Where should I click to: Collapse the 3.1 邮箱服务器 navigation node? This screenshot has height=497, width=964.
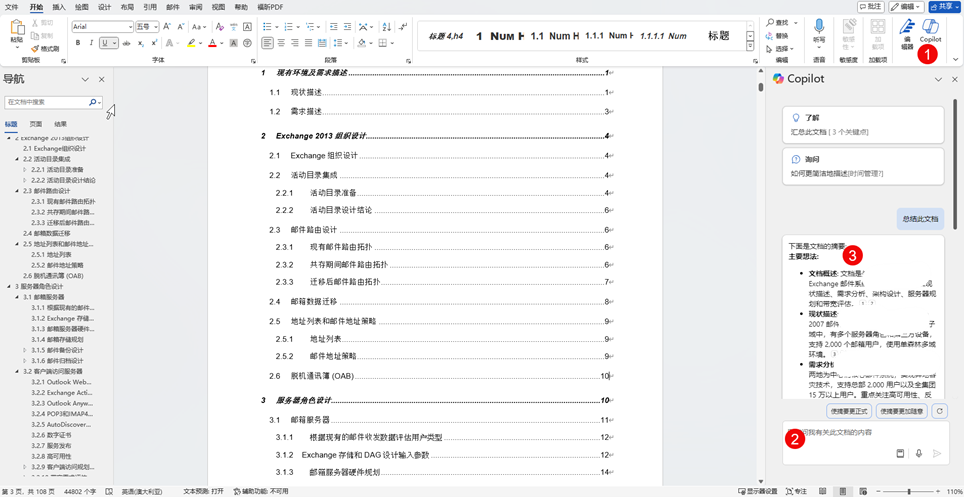[17, 297]
